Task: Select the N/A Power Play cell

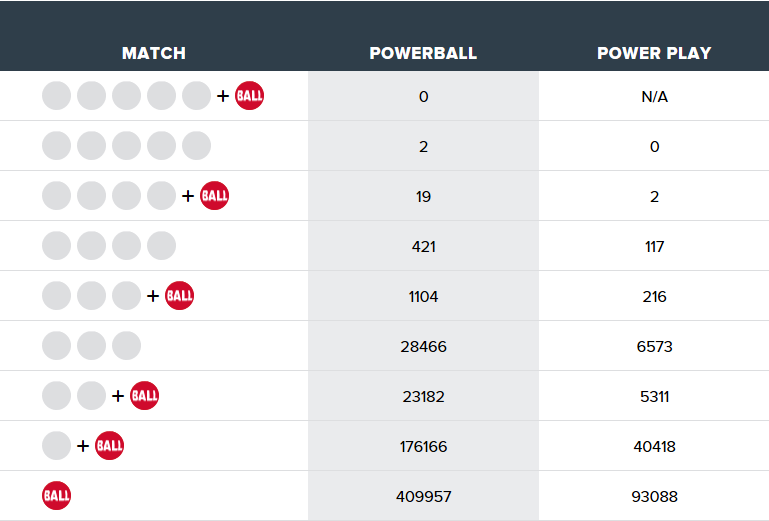Action: tap(654, 97)
